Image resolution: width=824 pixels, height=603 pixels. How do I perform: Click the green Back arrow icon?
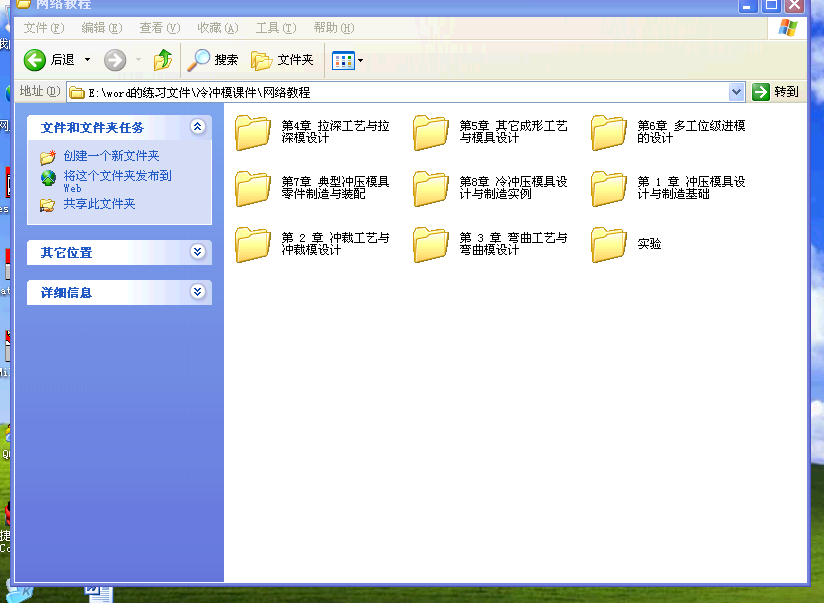point(35,60)
